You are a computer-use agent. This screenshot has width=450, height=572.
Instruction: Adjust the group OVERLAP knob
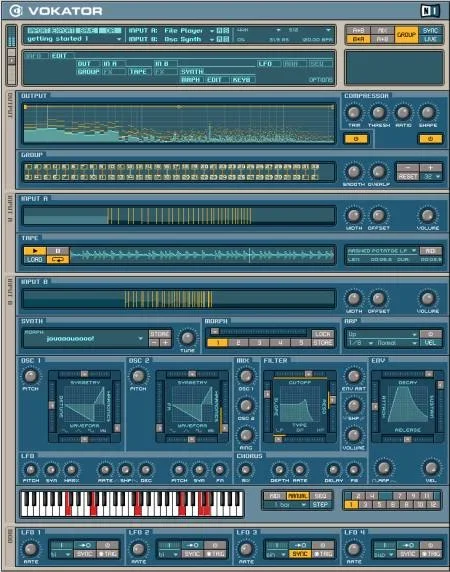(x=379, y=171)
